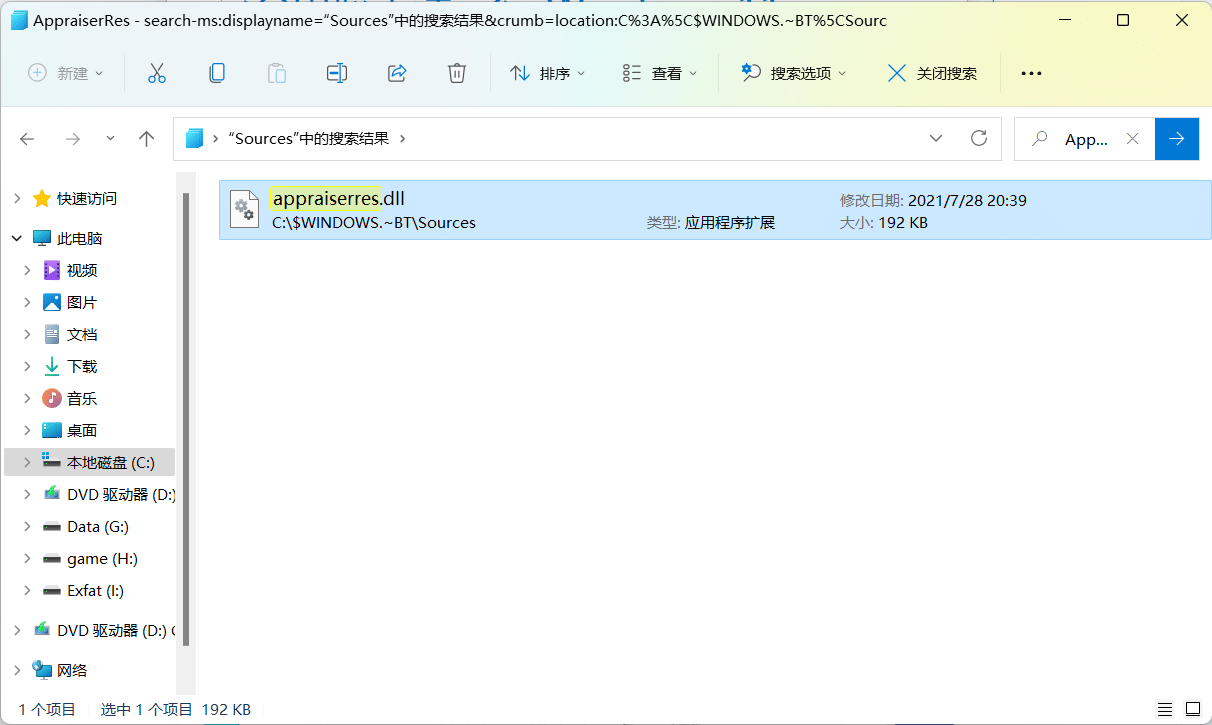Click the address bar folder icon

click(x=194, y=139)
